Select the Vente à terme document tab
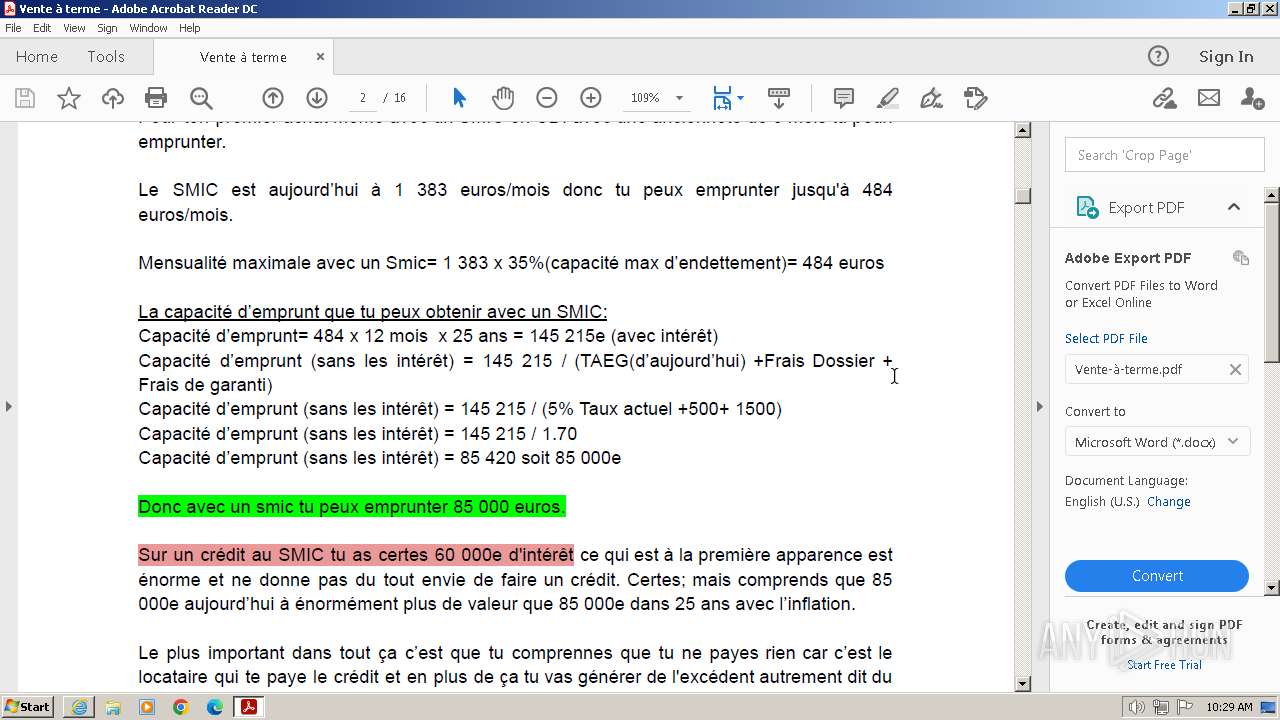The image size is (1280, 720). (x=243, y=57)
